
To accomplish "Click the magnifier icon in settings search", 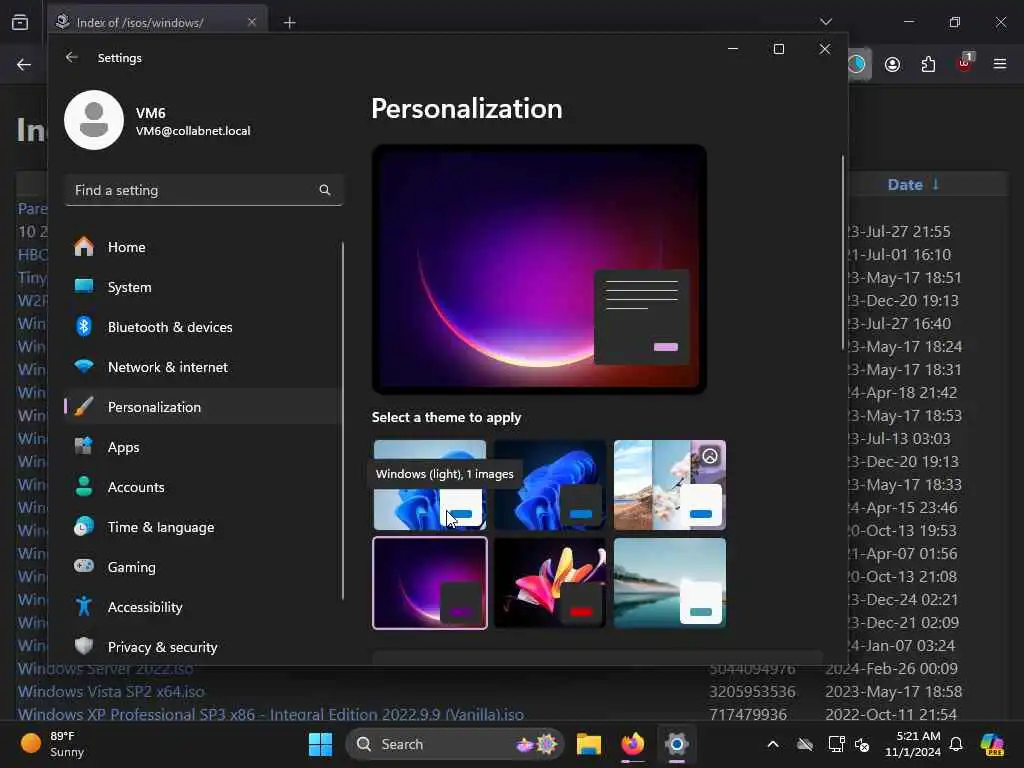I will point(325,190).
